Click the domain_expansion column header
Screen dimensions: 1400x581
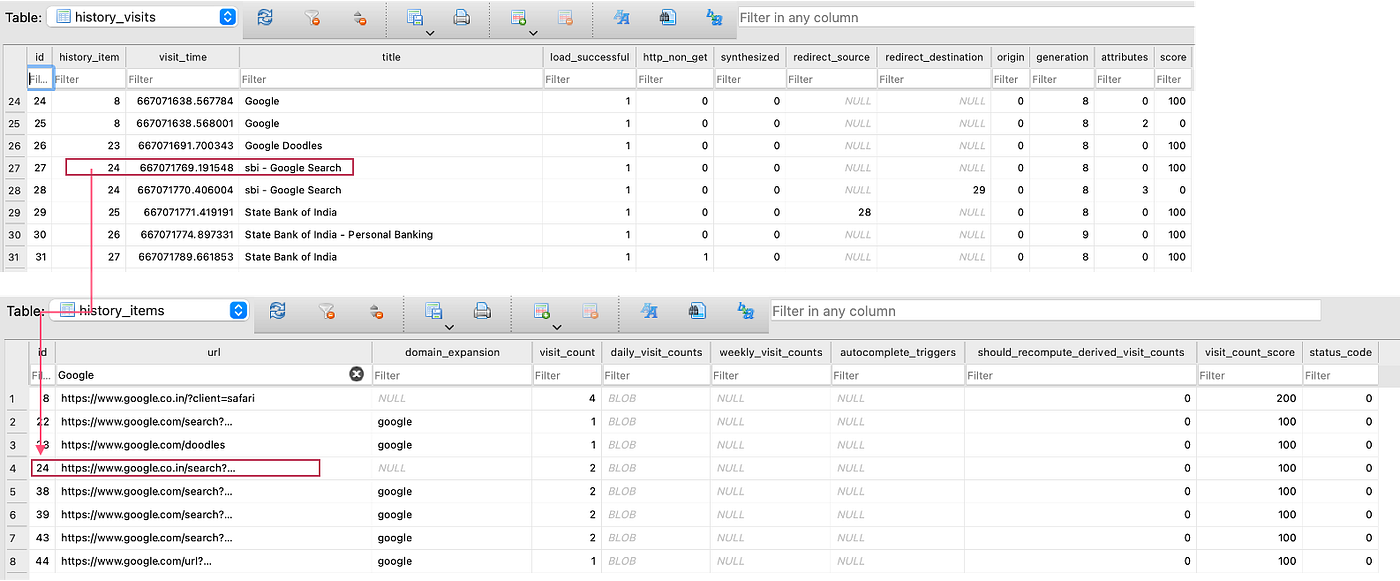451,352
